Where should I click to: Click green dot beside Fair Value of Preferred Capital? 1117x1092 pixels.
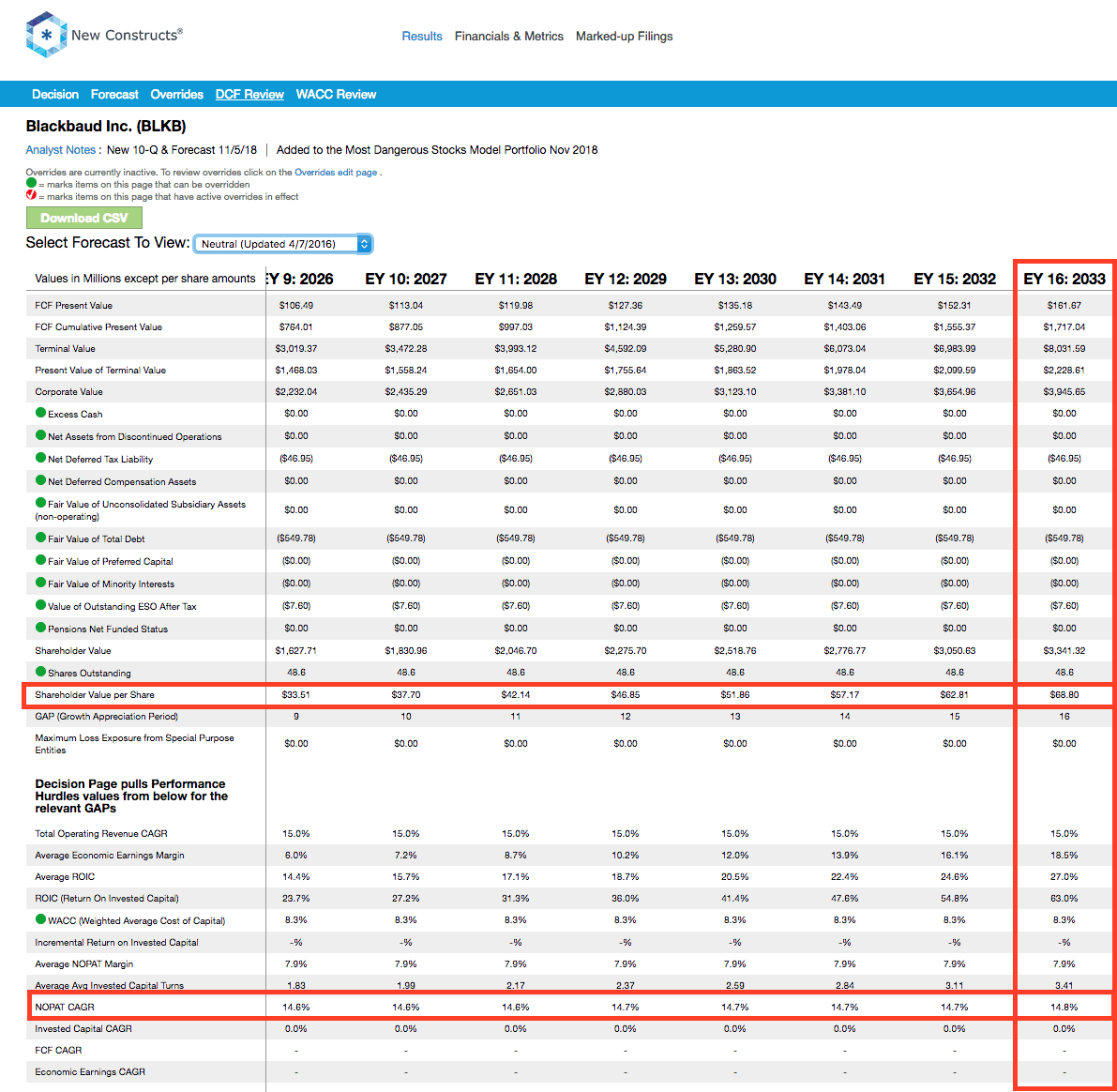click(x=40, y=560)
